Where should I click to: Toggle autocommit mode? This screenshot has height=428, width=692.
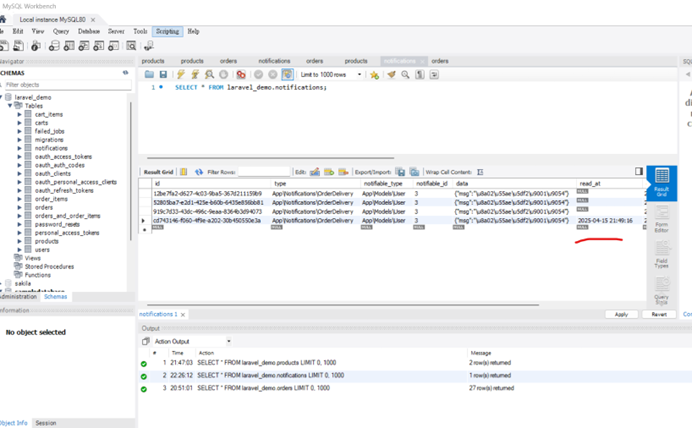click(x=287, y=75)
